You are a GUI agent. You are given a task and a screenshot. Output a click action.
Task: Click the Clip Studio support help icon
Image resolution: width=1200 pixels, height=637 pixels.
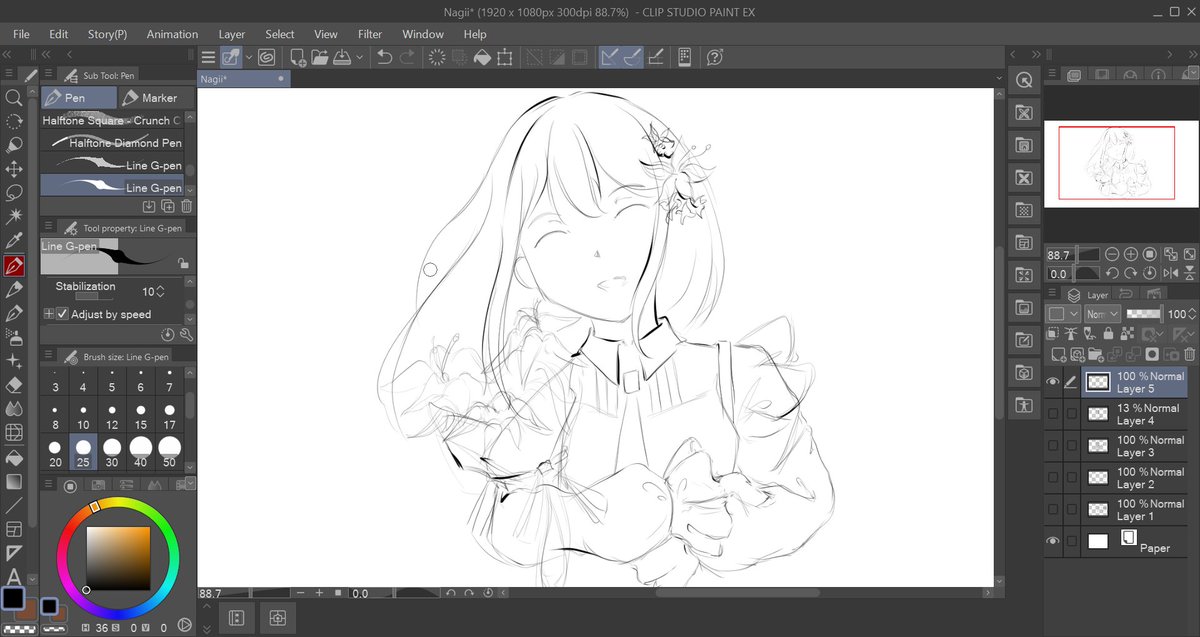[x=714, y=58]
